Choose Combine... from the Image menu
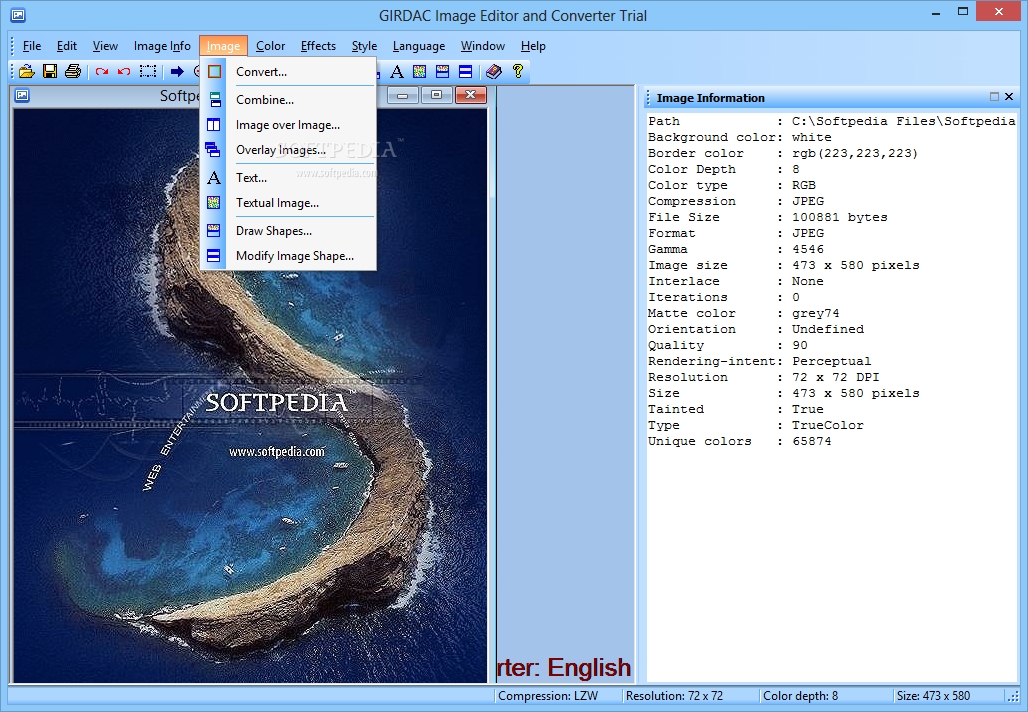The height and width of the screenshot is (712, 1028). point(288,100)
